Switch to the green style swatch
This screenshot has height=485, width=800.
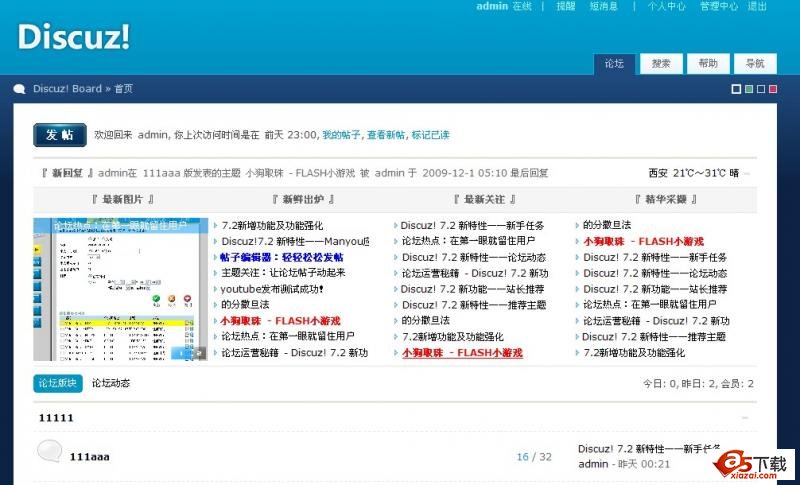(749, 89)
